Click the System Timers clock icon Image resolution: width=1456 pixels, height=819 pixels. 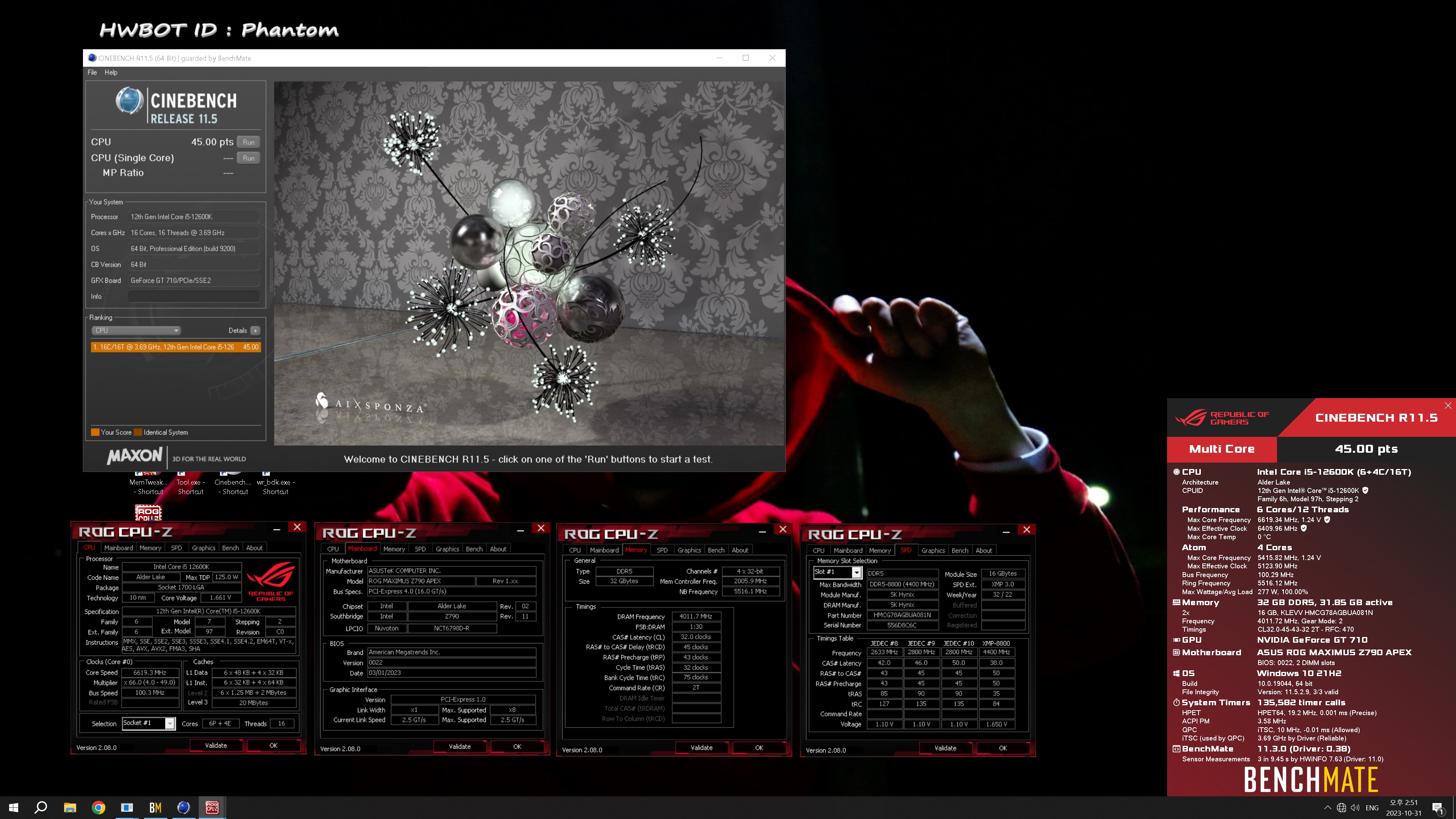pos(1176,703)
